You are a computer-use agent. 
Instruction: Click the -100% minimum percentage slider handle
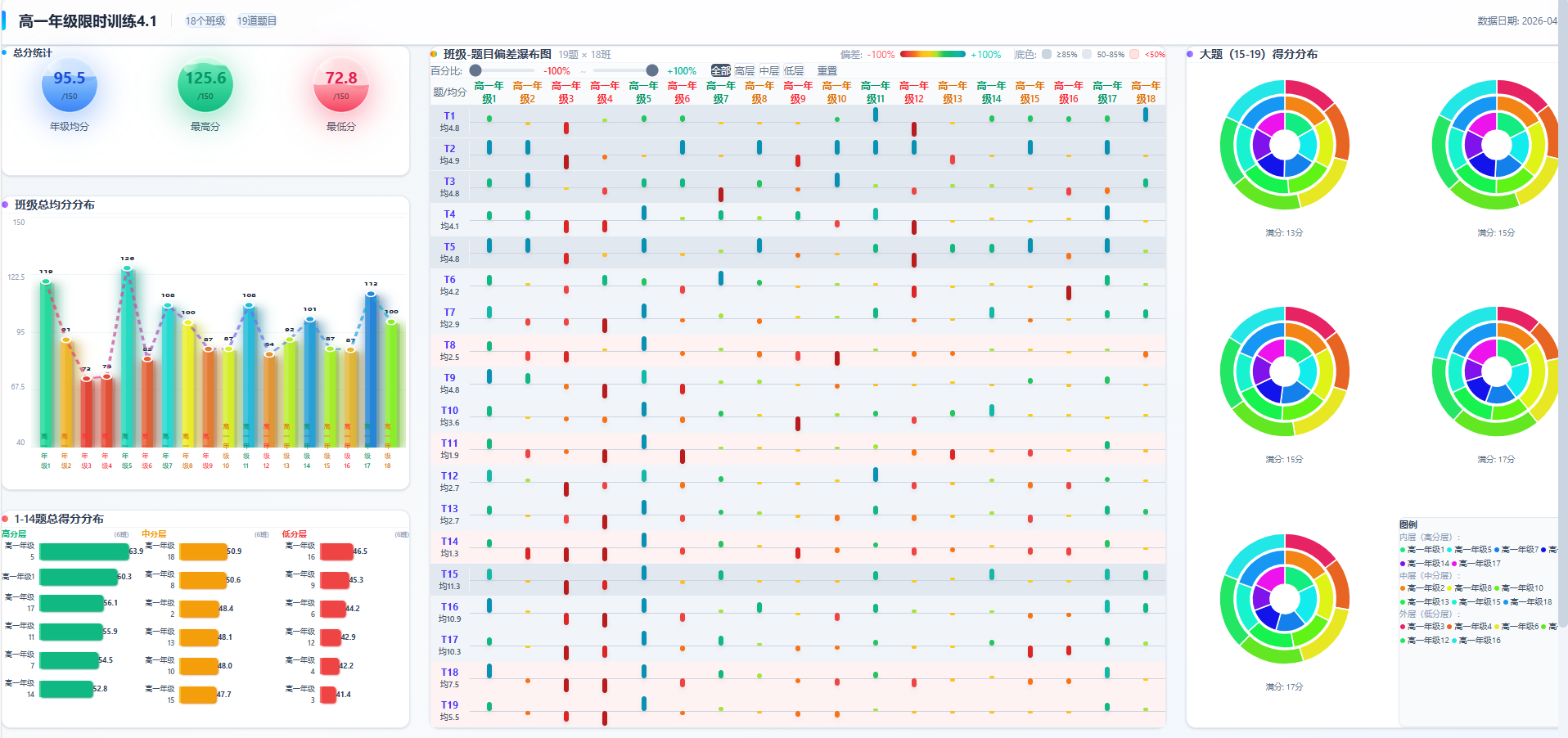[x=475, y=70]
